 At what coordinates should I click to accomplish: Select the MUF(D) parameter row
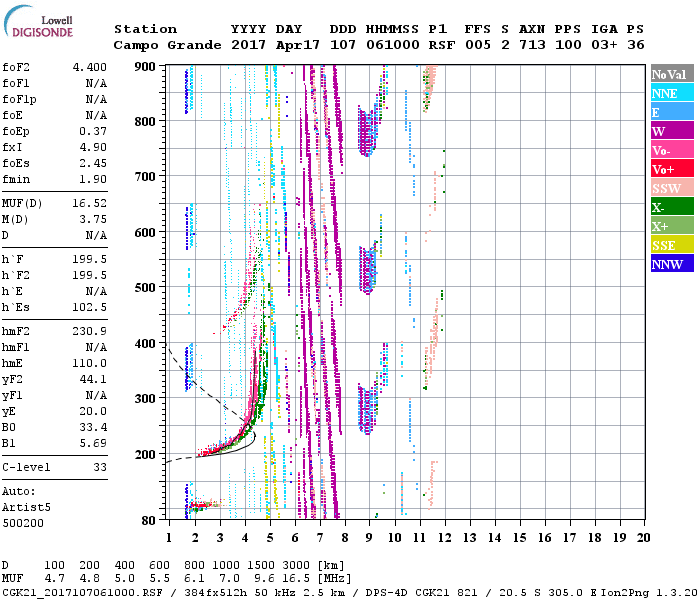[54, 204]
